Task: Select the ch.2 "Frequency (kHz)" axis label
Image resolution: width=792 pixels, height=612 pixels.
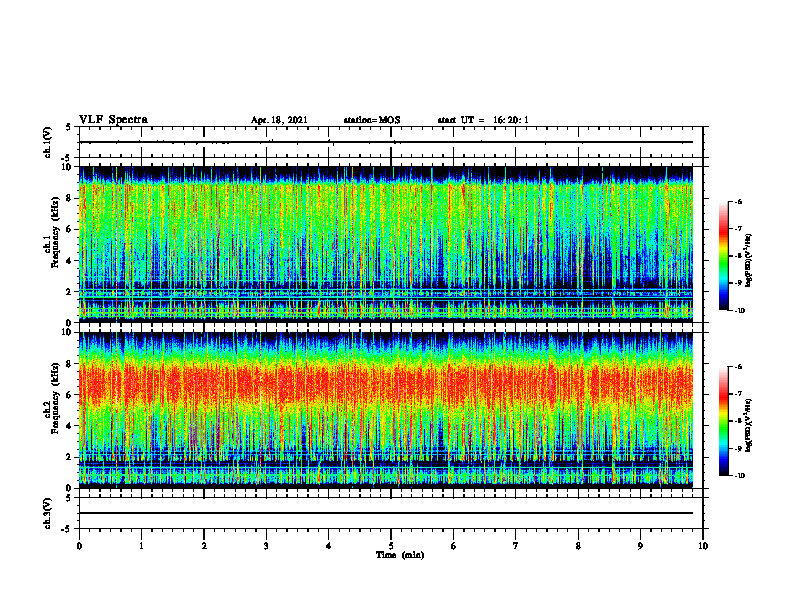Action: click(x=55, y=399)
